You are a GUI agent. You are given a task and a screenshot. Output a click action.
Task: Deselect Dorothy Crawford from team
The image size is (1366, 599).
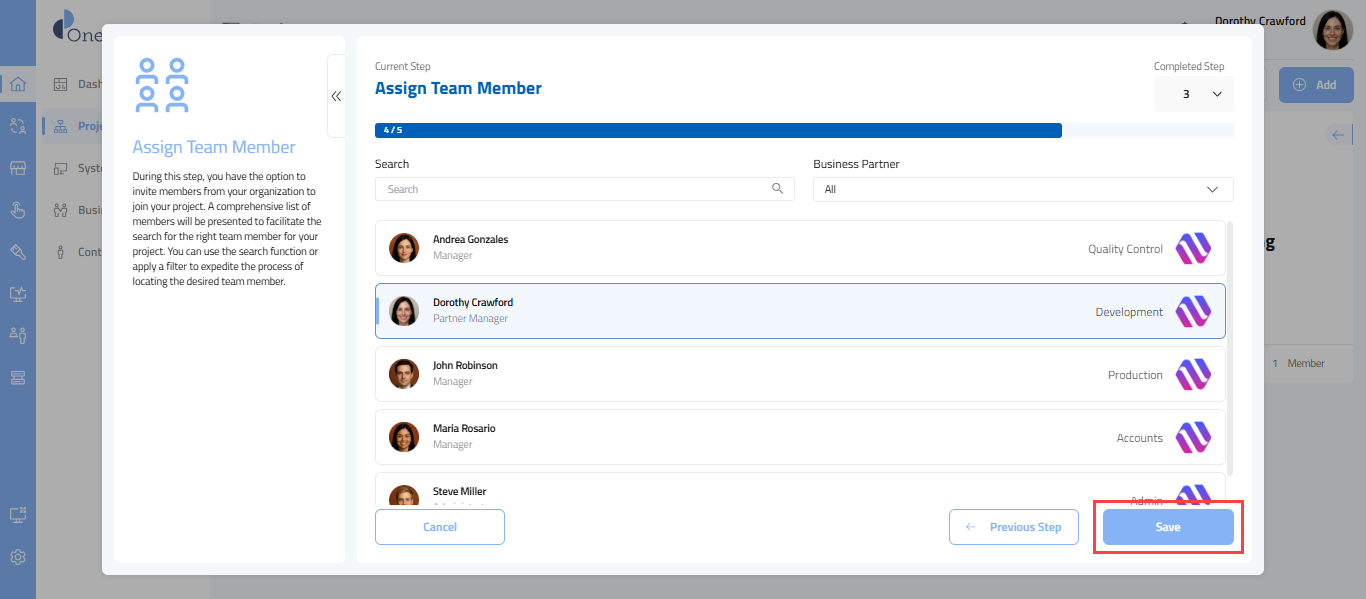(799, 311)
